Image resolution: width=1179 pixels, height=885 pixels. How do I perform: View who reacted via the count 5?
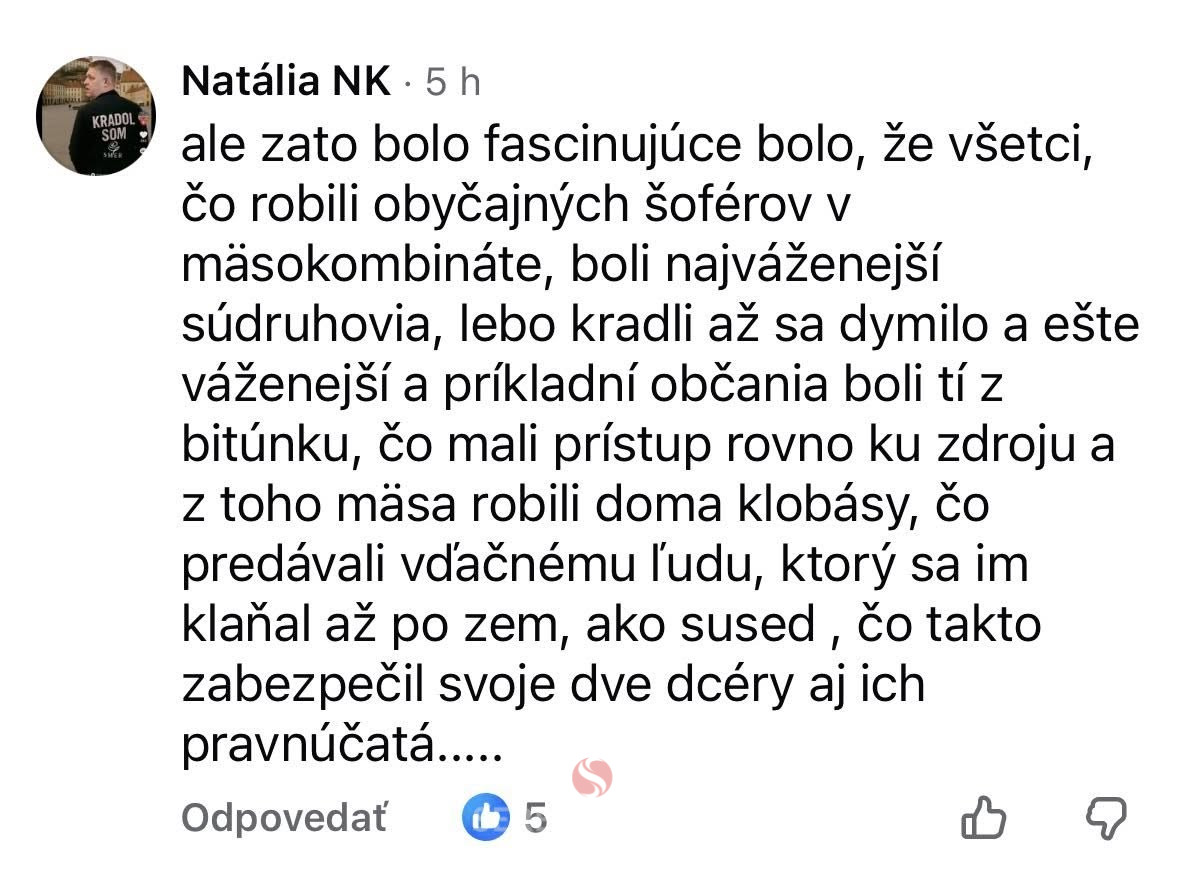coord(536,818)
